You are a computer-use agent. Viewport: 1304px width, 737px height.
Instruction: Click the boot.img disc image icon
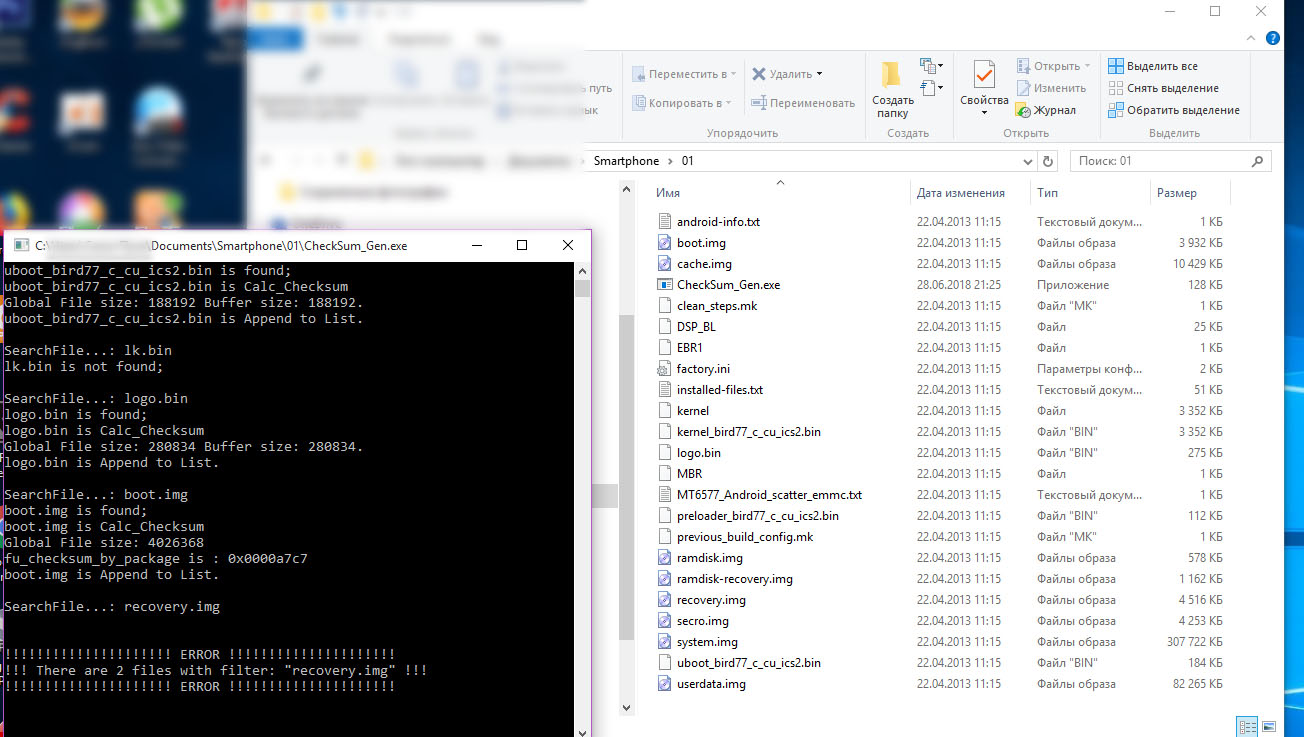[x=666, y=243]
